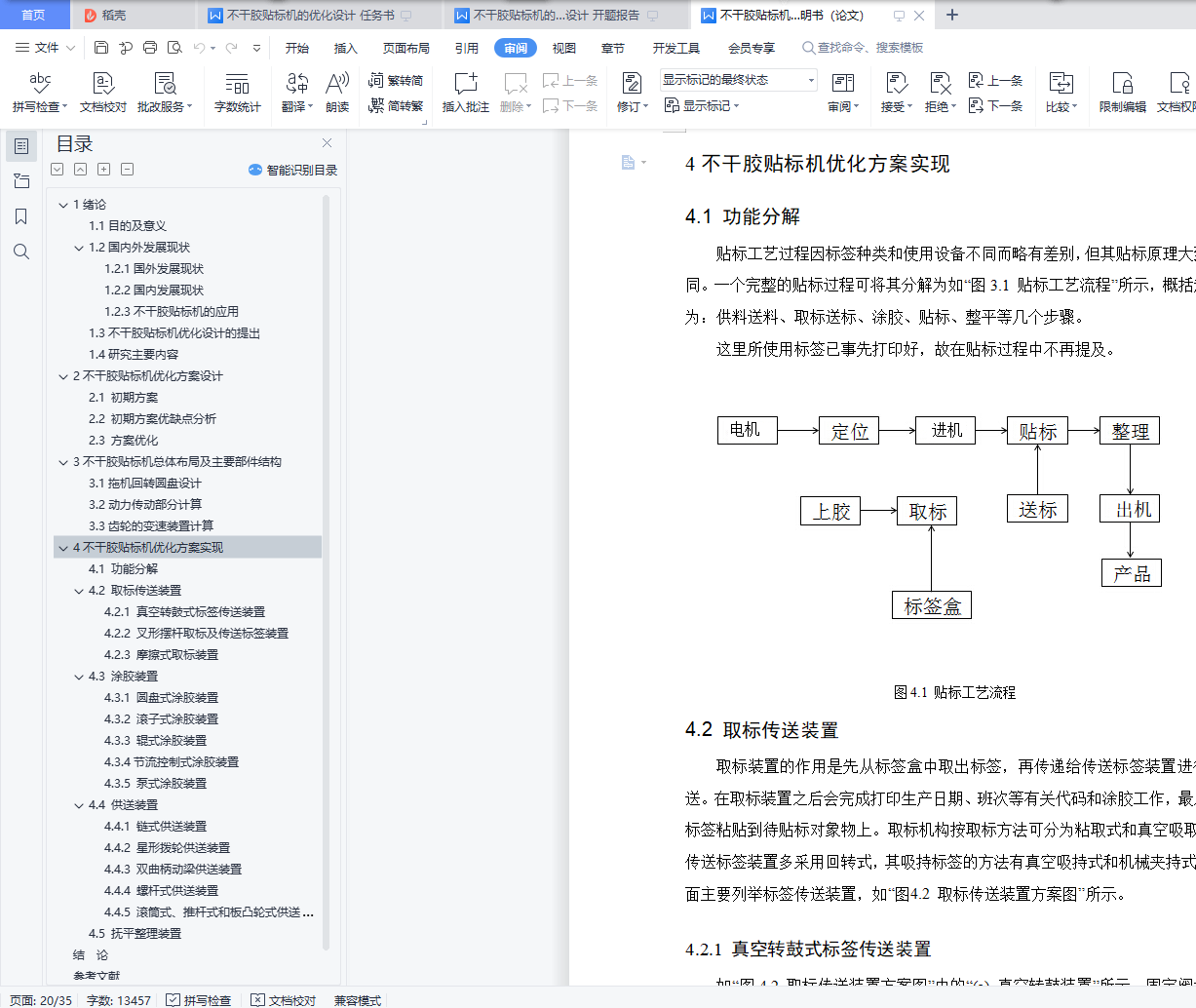Insert a comment (插入批注)

point(466,93)
